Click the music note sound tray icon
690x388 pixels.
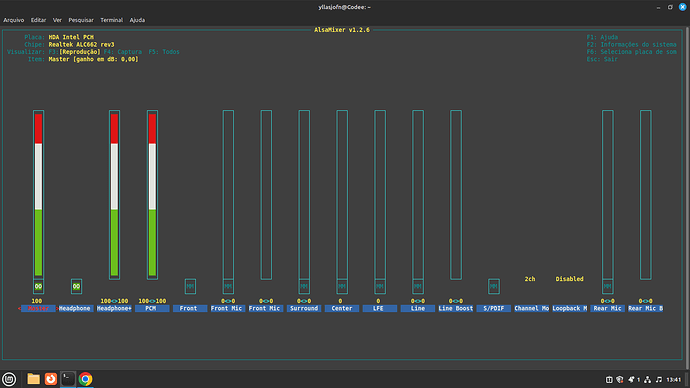click(x=659, y=379)
